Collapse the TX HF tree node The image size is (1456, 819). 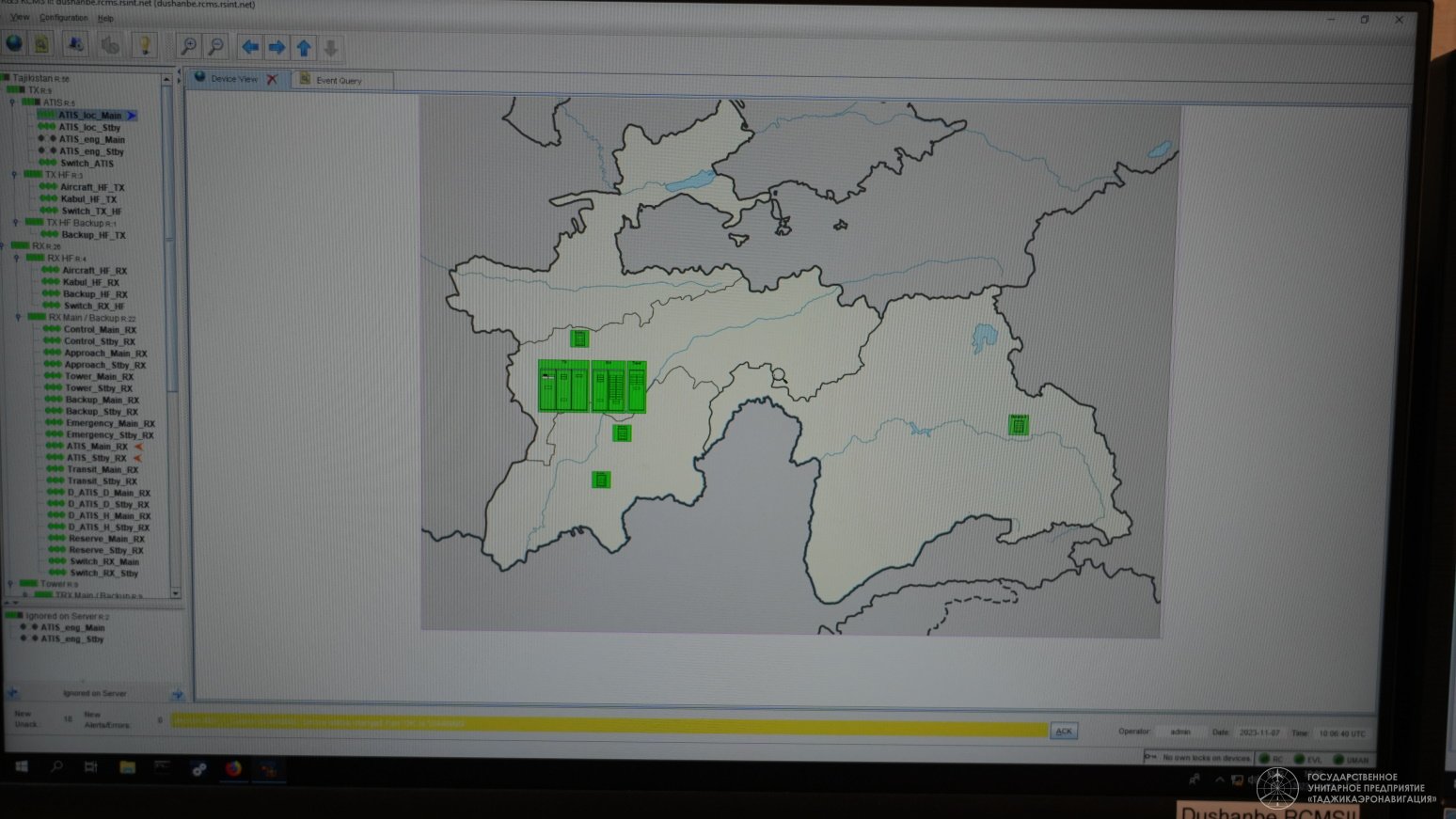[14, 175]
